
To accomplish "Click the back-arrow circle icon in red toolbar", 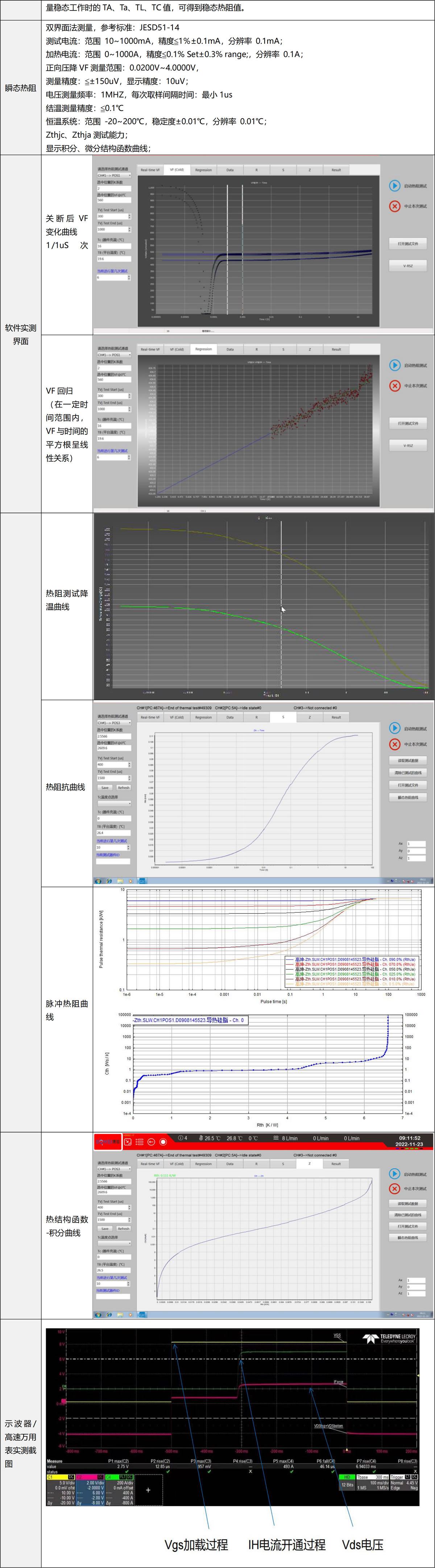I will (x=152, y=1142).
